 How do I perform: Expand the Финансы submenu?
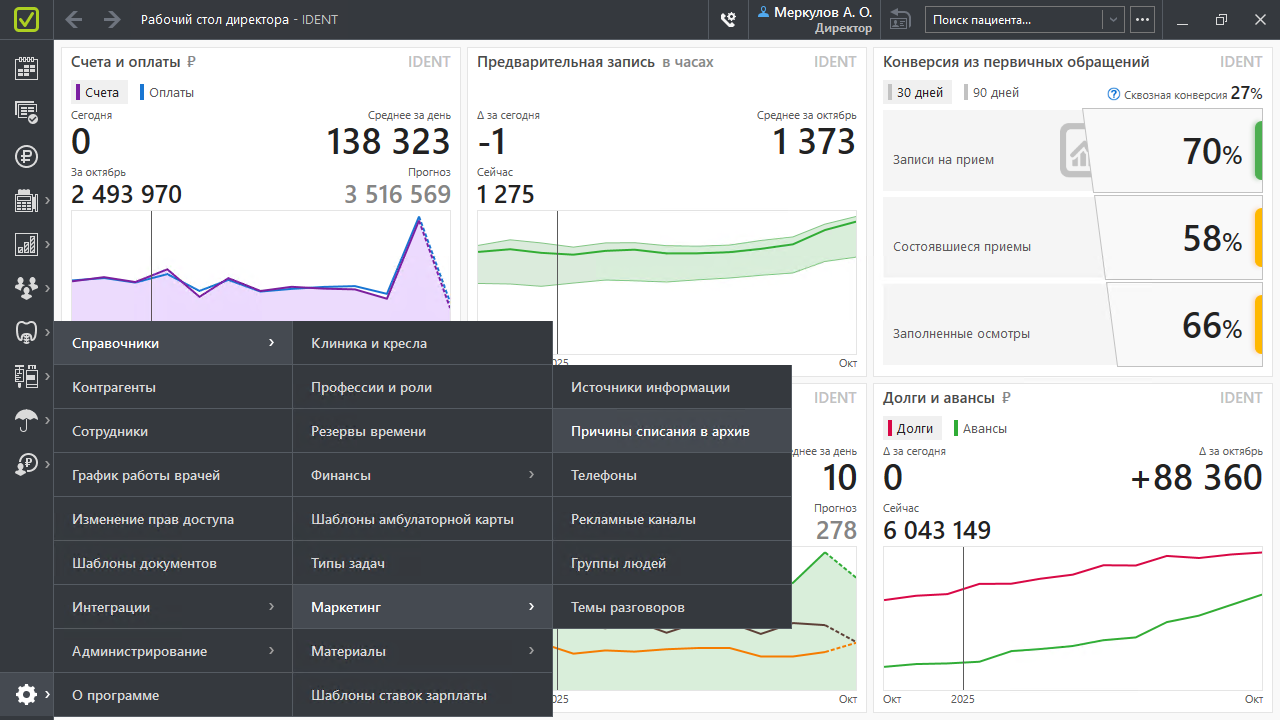point(421,475)
